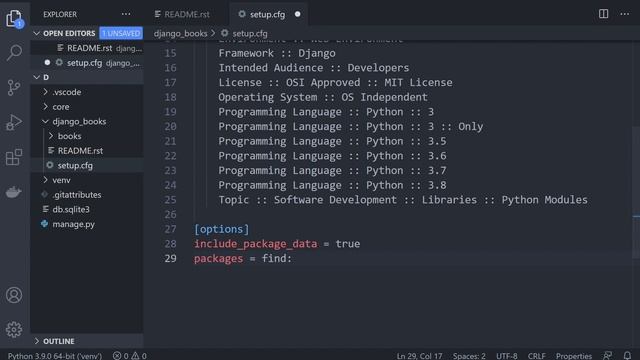640x360 pixels.
Task: Click line number 26 in gutter
Action: (171, 214)
